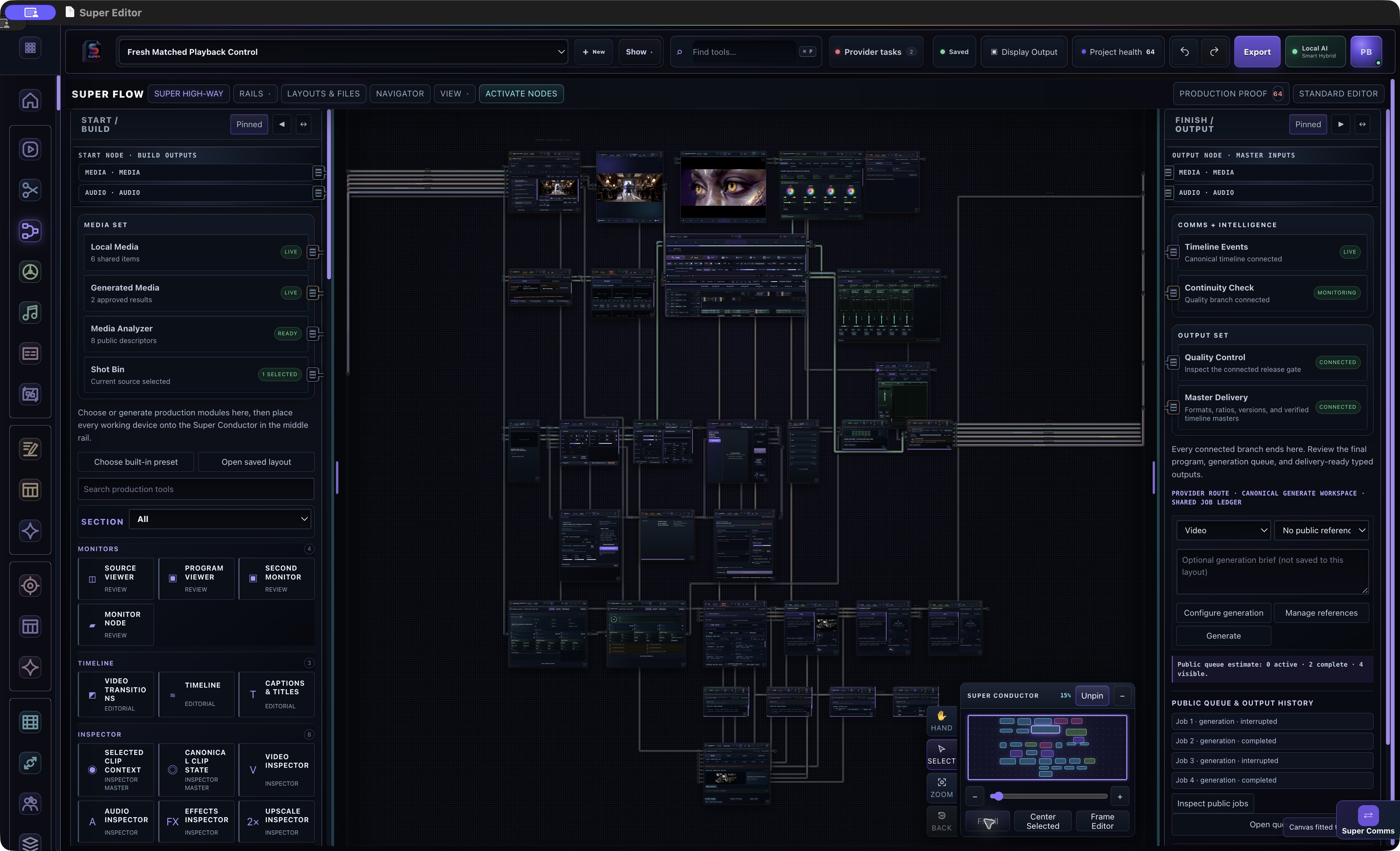Screen dimensions: 1400x851
Task: Minimize the Super Conductor panel
Action: (x=1122, y=696)
